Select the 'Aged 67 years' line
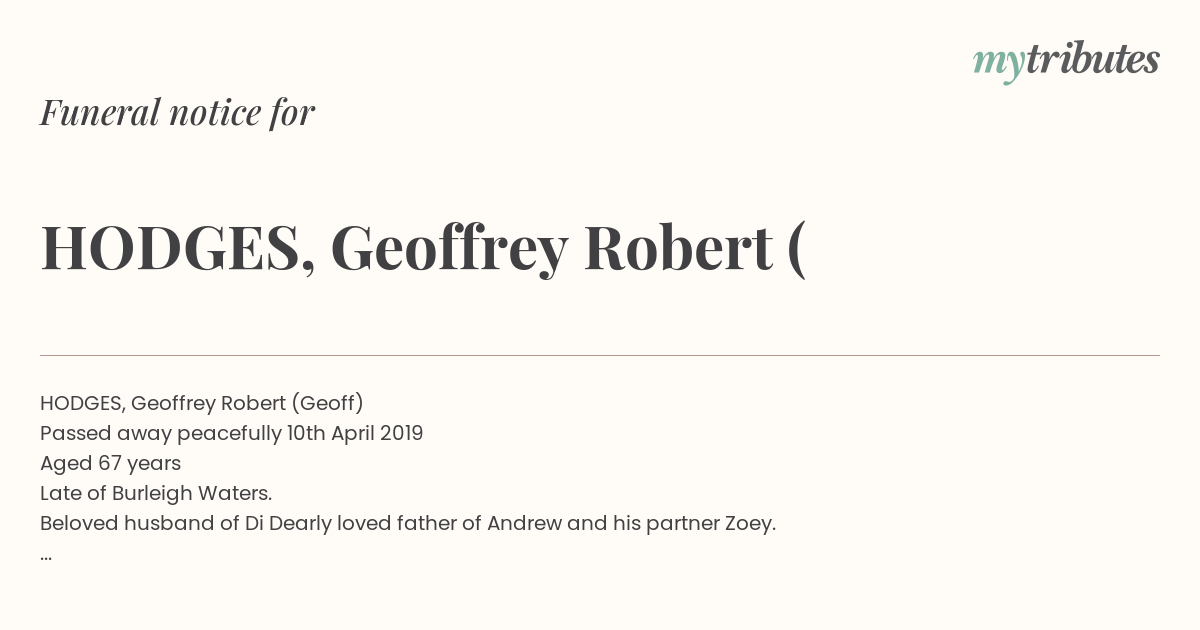Viewport: 1200px width, 630px height. click(110, 464)
